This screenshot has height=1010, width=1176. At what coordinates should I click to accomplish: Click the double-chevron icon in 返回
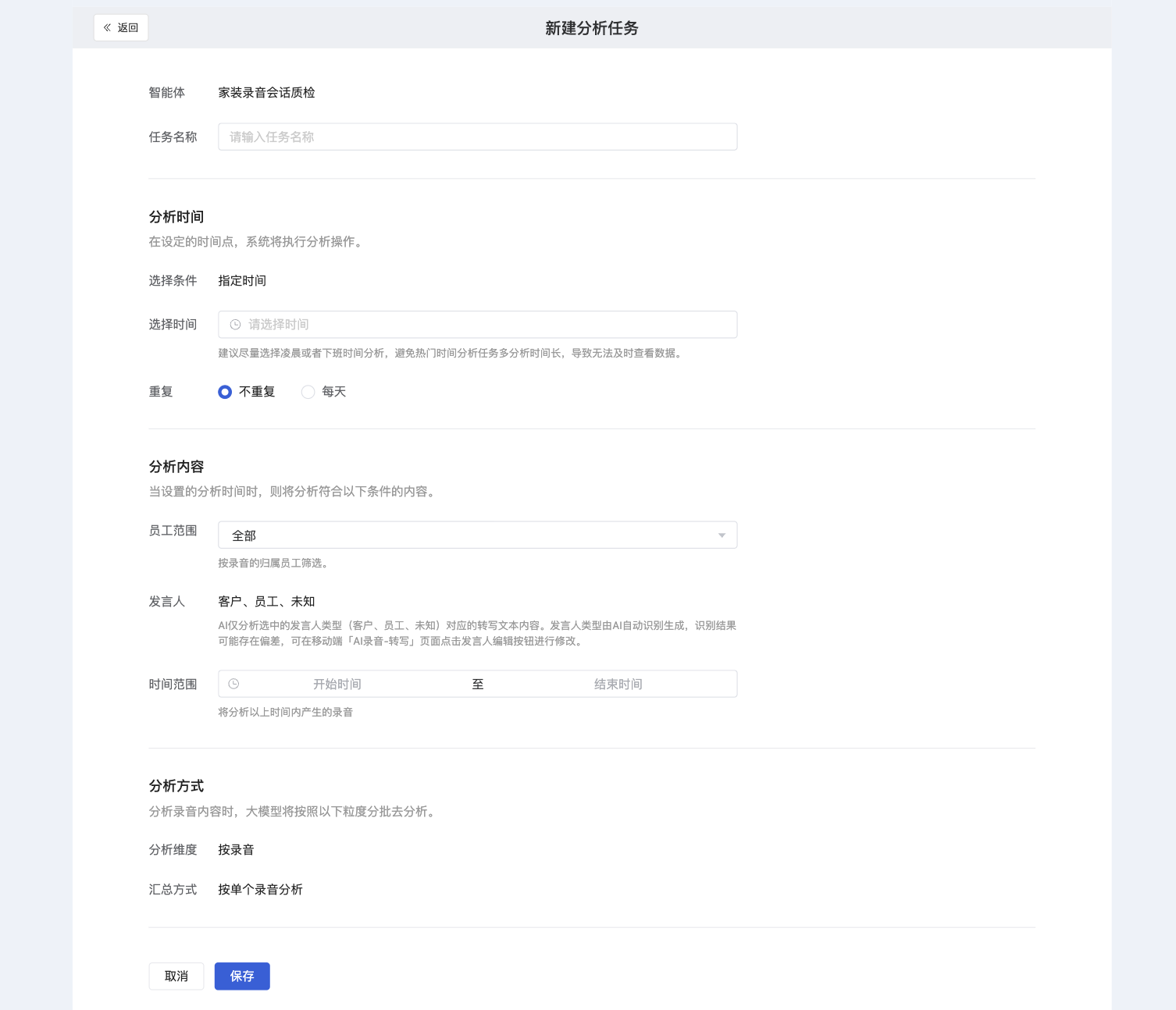pos(107,27)
